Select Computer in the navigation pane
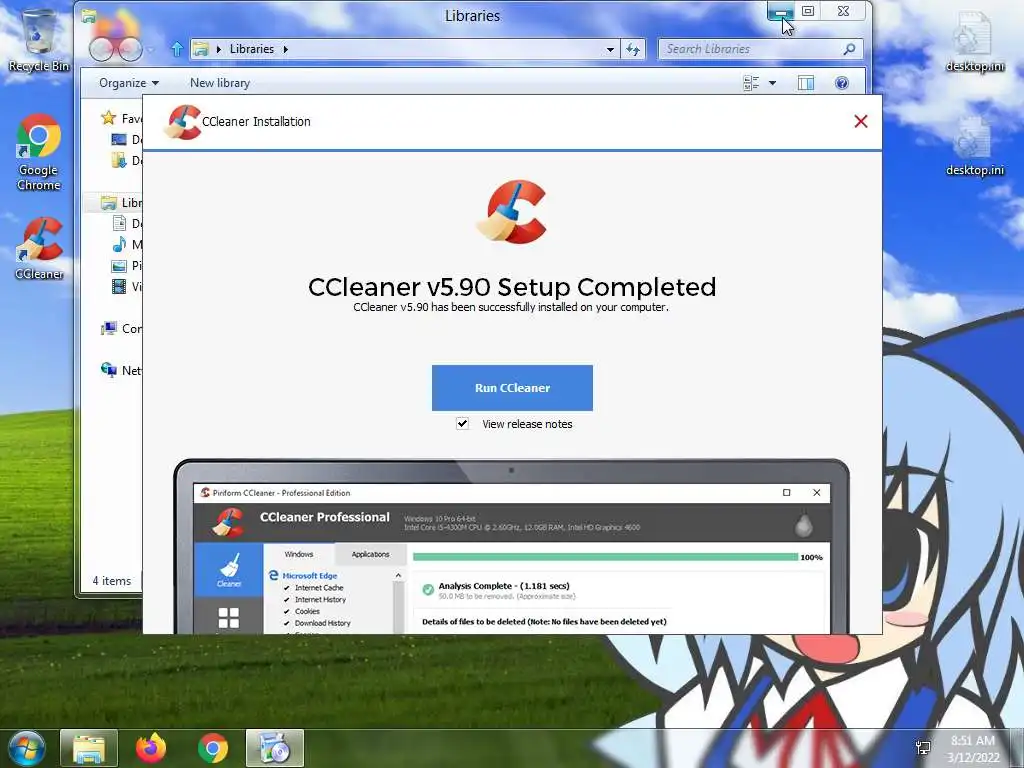The width and height of the screenshot is (1024, 768). [121, 328]
